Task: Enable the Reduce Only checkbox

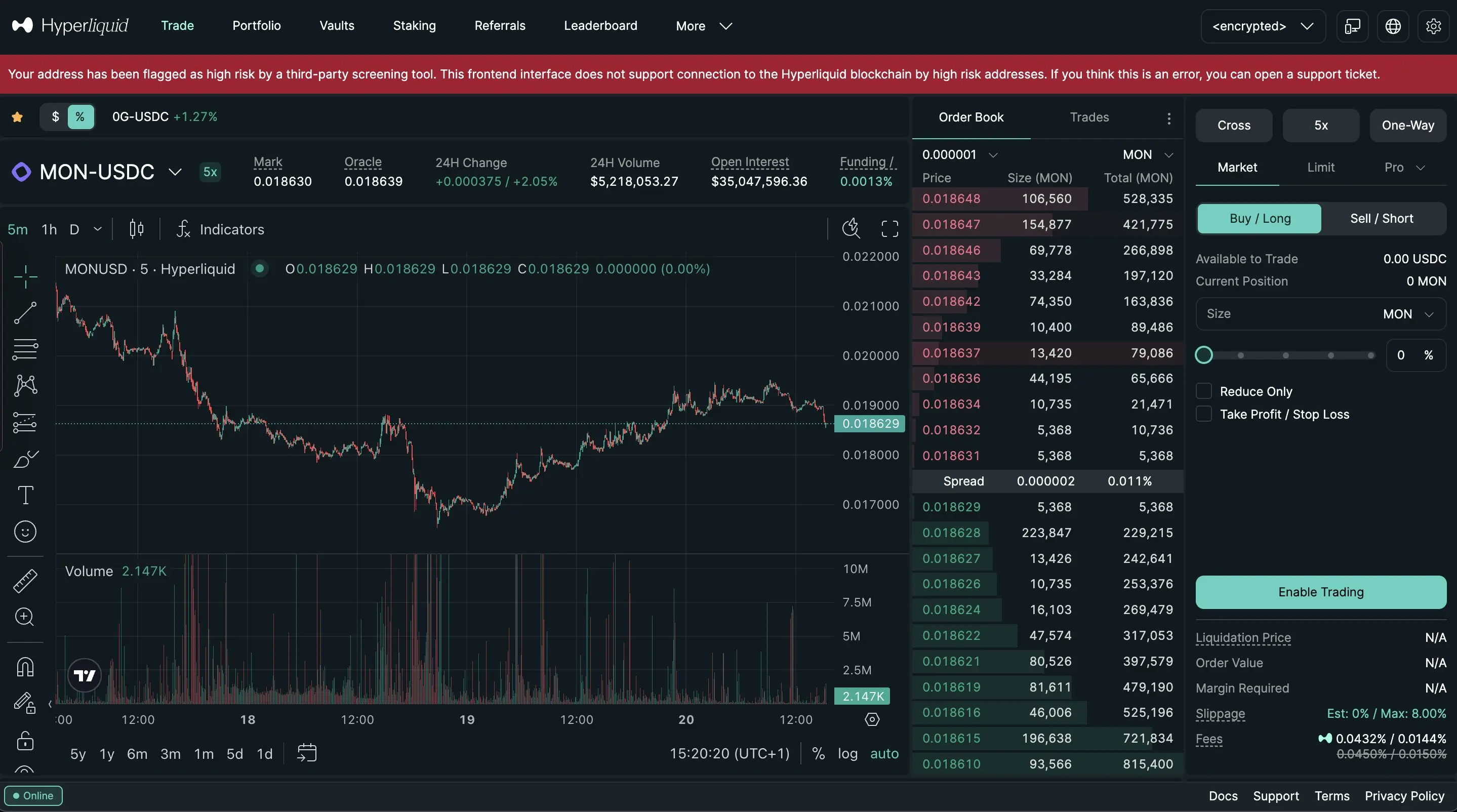Action: [x=1203, y=391]
